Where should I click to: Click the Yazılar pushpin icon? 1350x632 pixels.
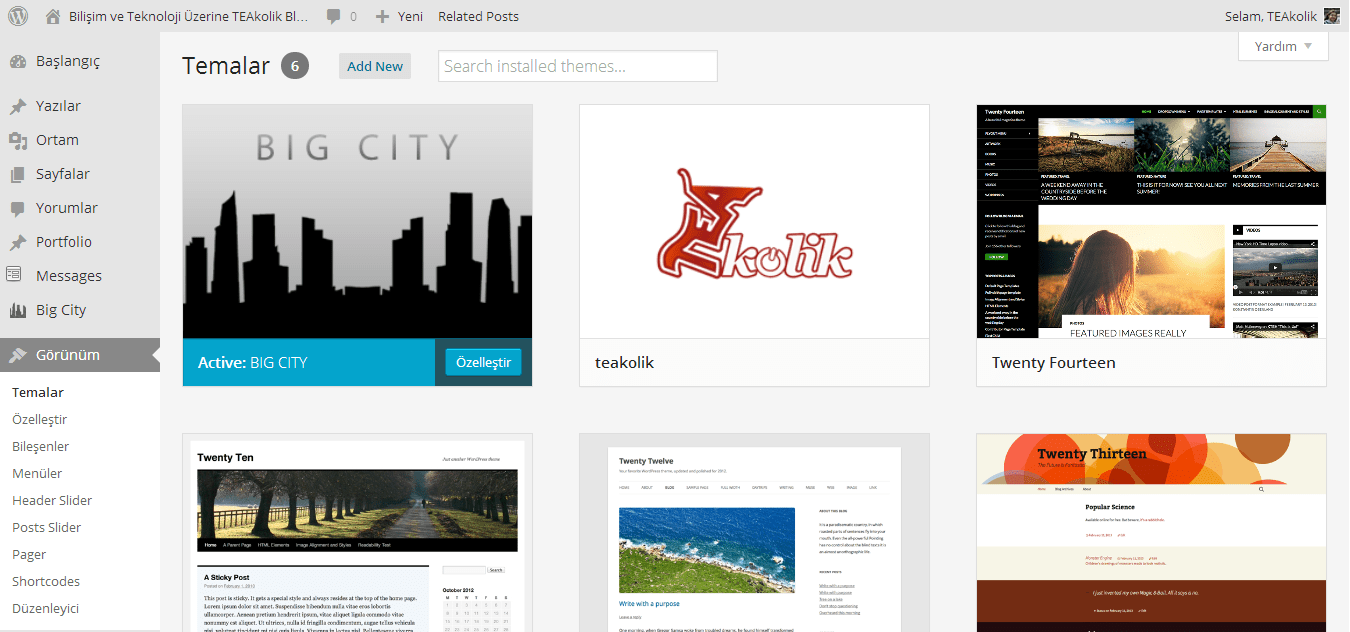click(17, 106)
